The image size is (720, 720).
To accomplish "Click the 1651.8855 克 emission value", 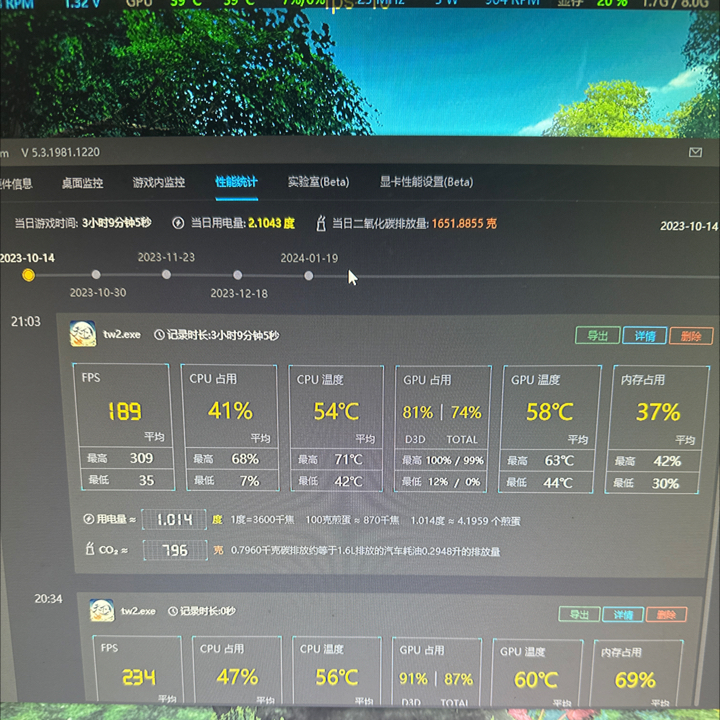I will [464, 224].
